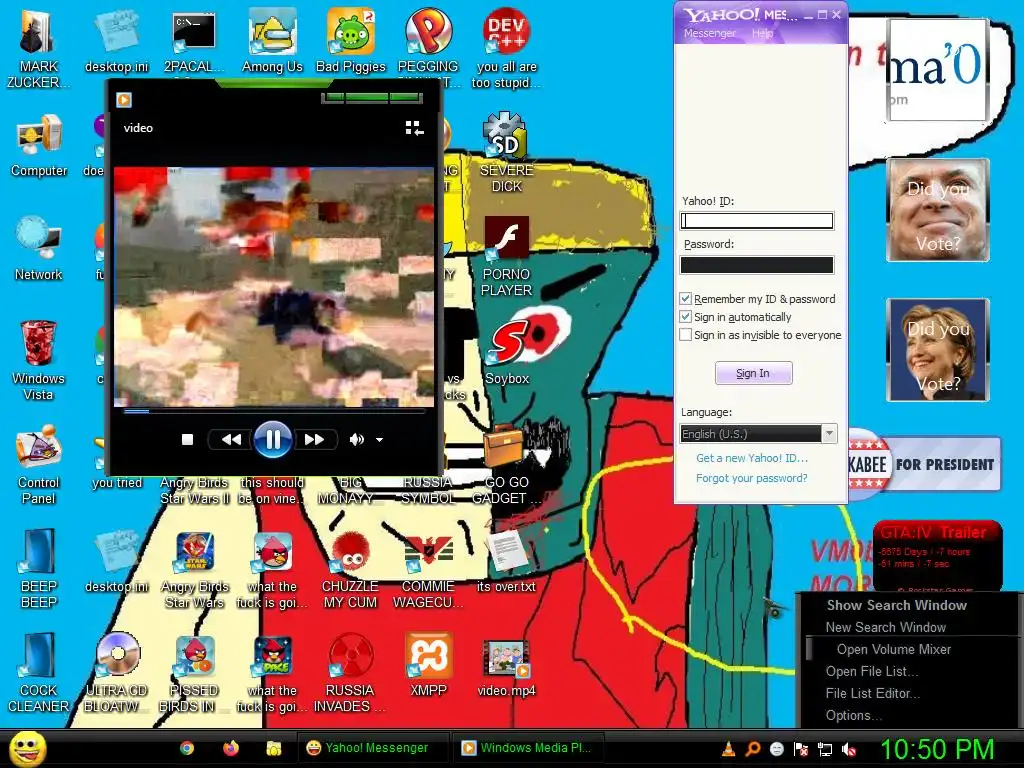1024x768 pixels.
Task: Select the Flash player desktop icon
Action: (506, 257)
